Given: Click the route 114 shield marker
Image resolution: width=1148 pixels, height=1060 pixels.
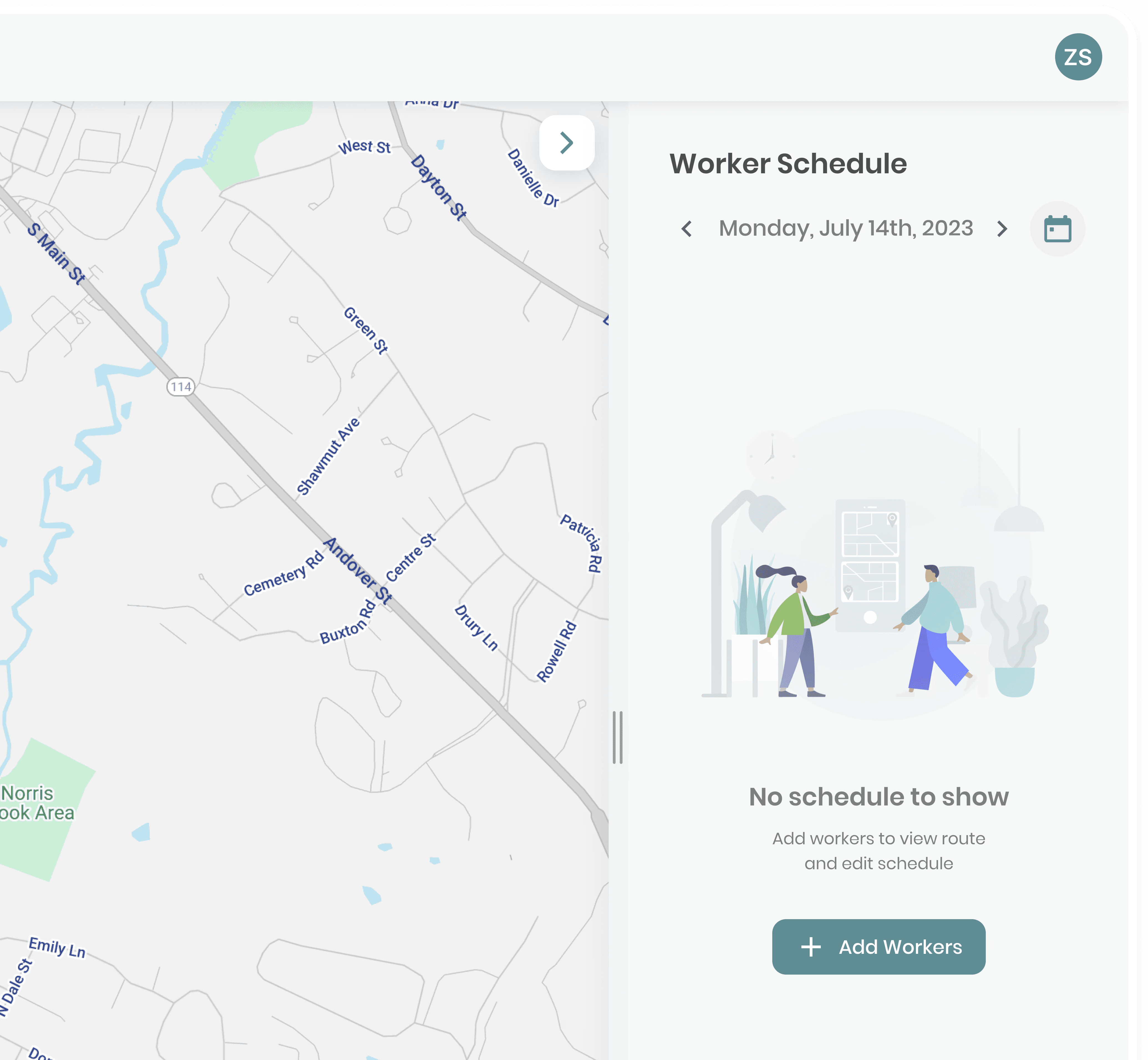Looking at the screenshot, I should pyautogui.click(x=181, y=387).
